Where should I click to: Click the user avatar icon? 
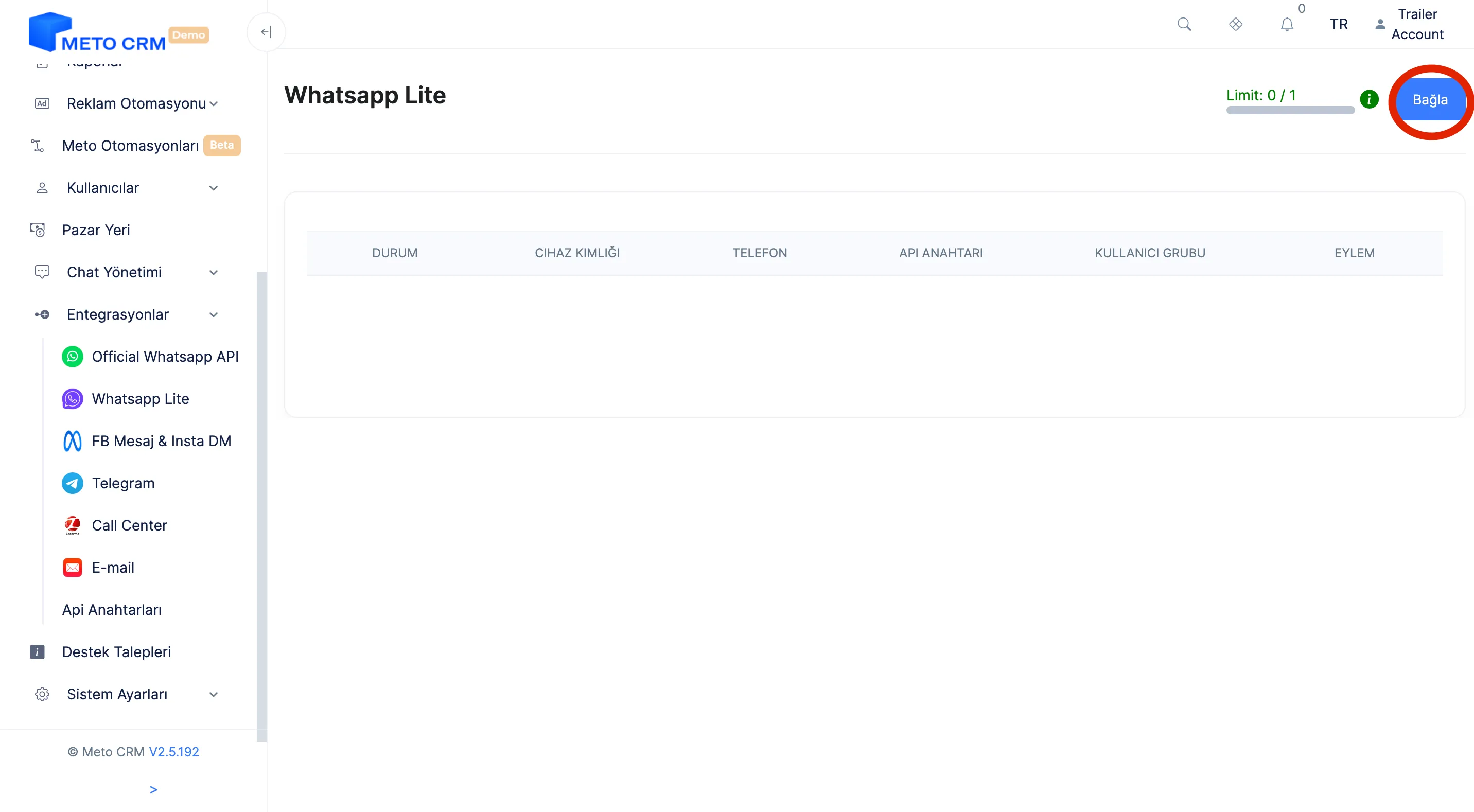tap(1380, 24)
